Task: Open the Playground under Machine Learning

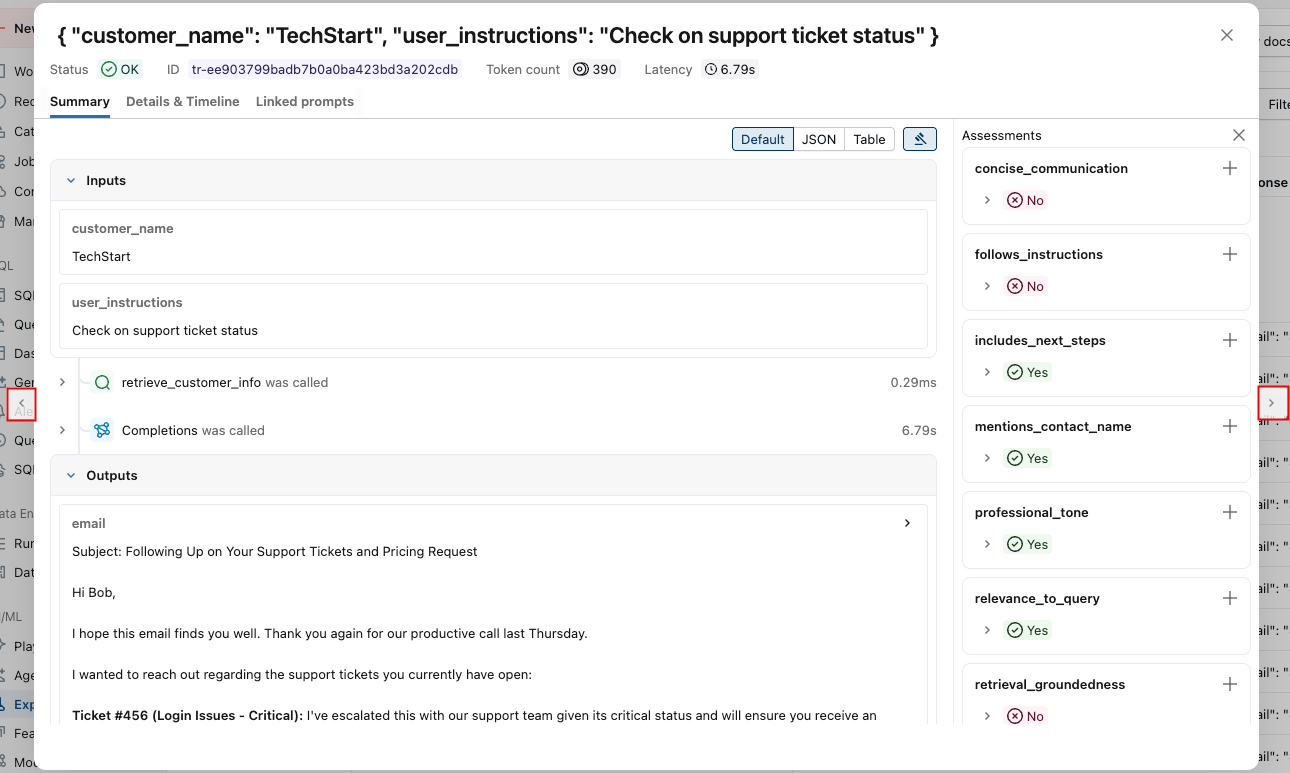Action: pyautogui.click(x=22, y=646)
